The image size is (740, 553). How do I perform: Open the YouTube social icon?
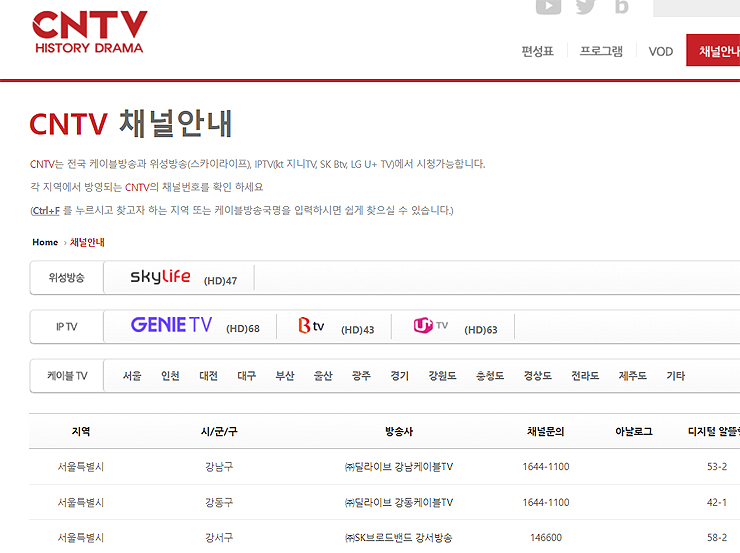pos(548,6)
